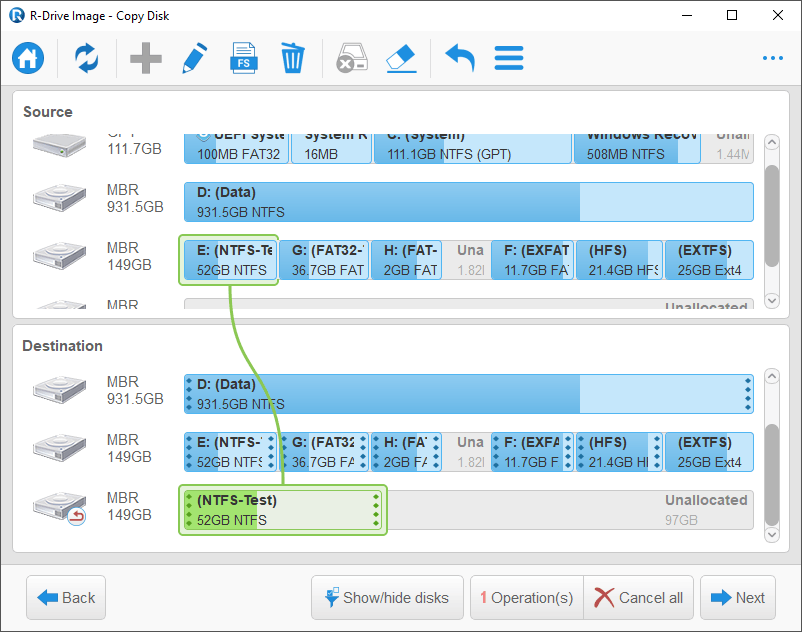Select source partition H: 2GB FAT

point(407,260)
